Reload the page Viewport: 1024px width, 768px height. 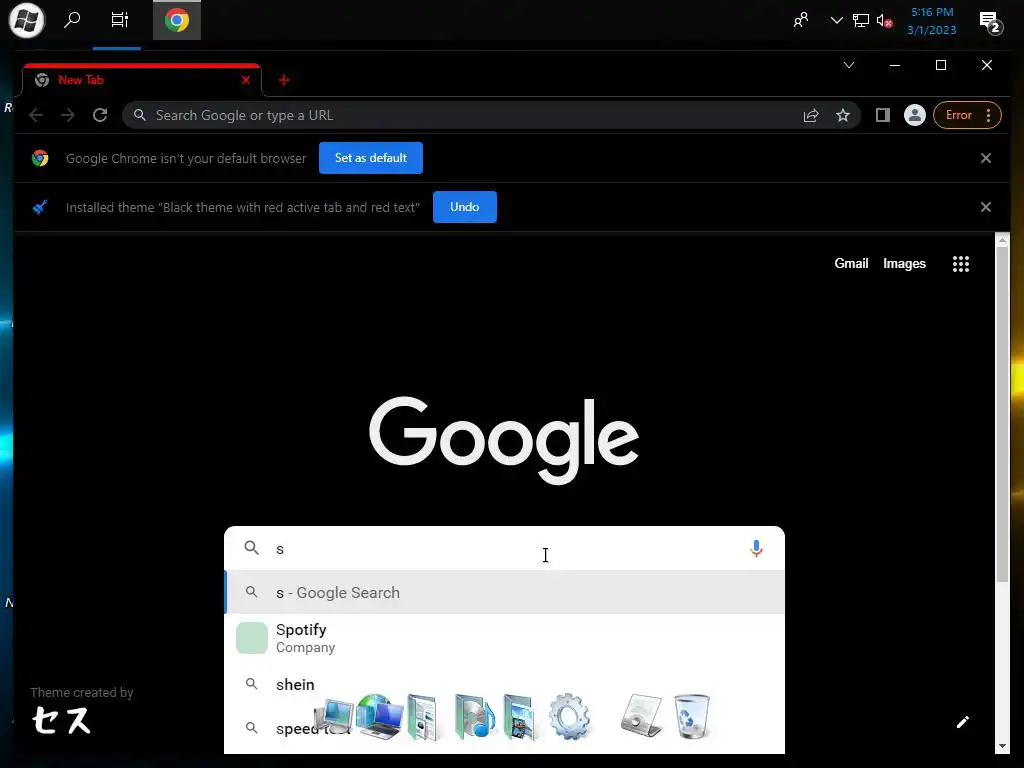tap(100, 115)
